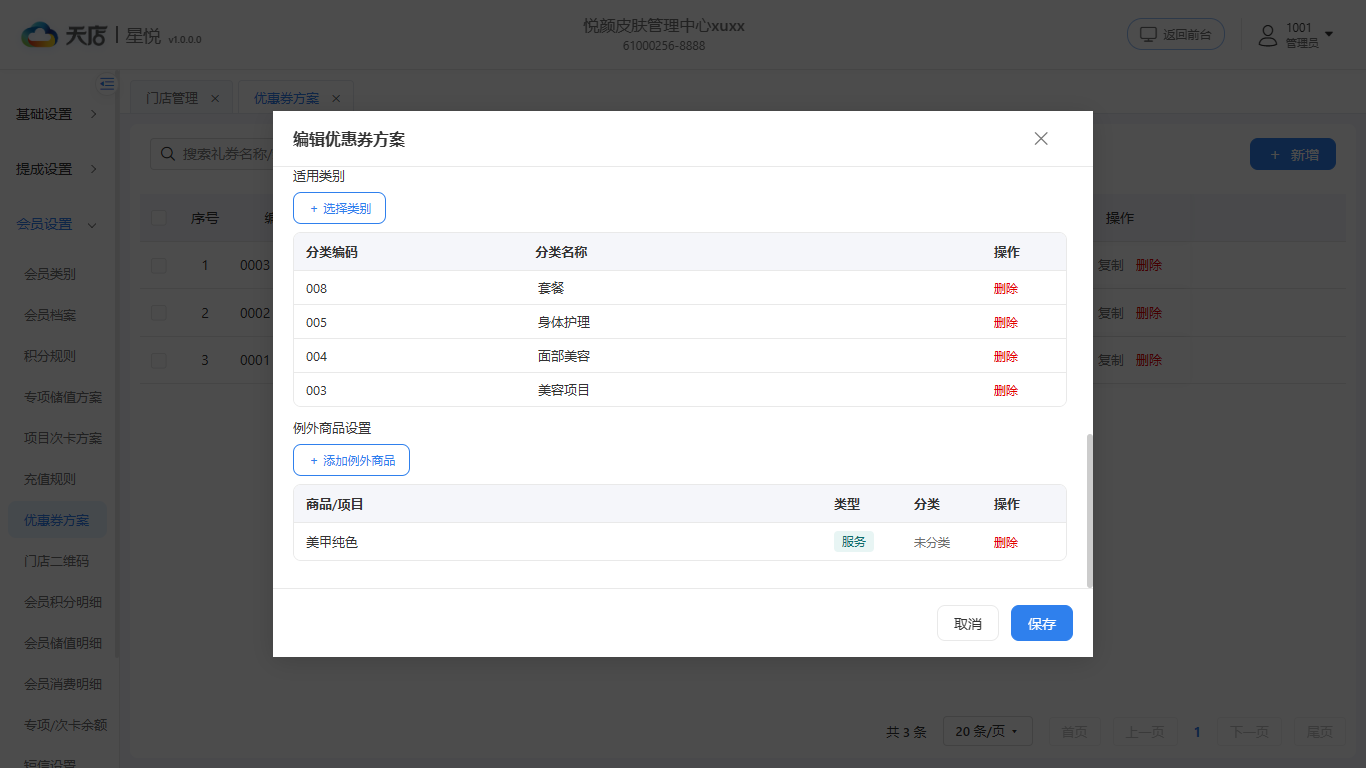This screenshot has width=1366, height=768.
Task: Open 门店二维码 in the sidebar
Action: pyautogui.click(x=57, y=561)
